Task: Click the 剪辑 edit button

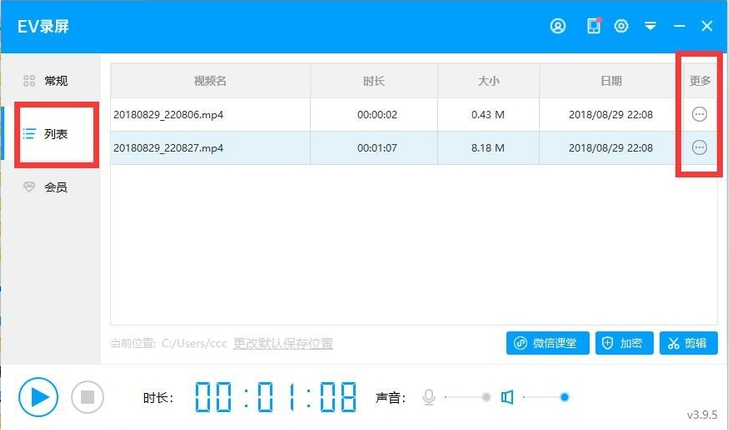Action: click(688, 343)
